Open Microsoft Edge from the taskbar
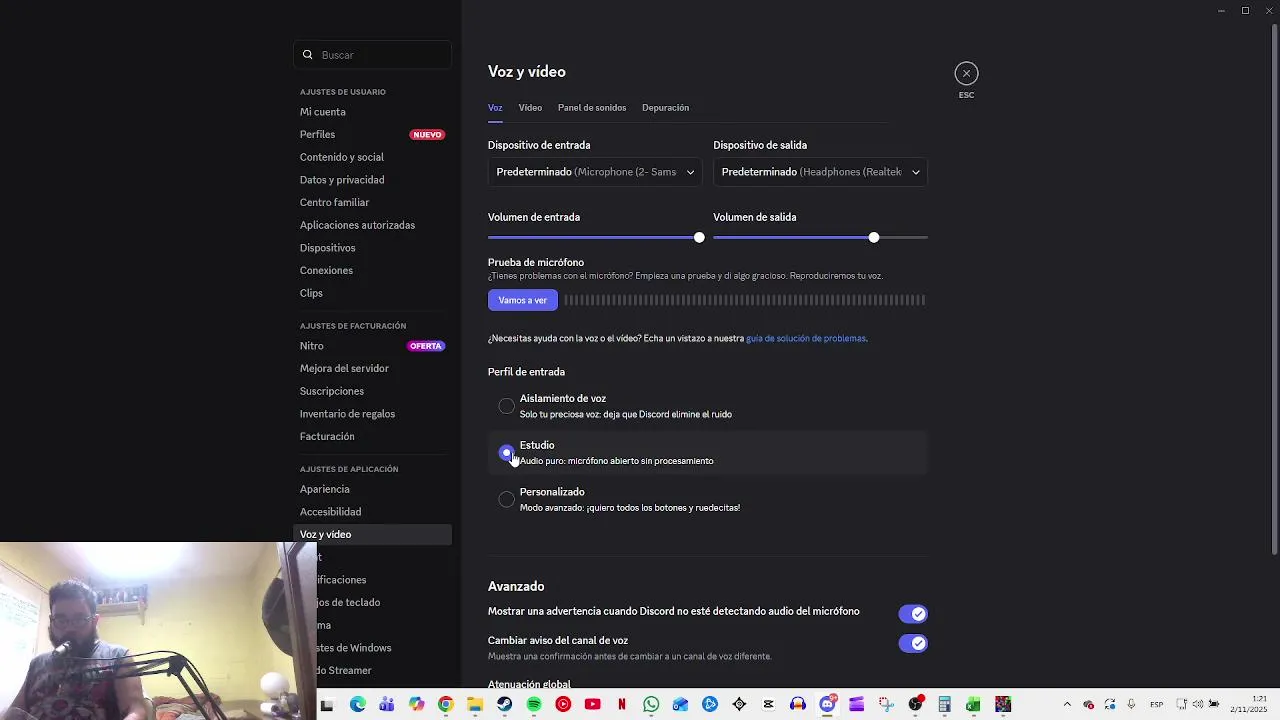This screenshot has width=1280, height=720. (358, 705)
